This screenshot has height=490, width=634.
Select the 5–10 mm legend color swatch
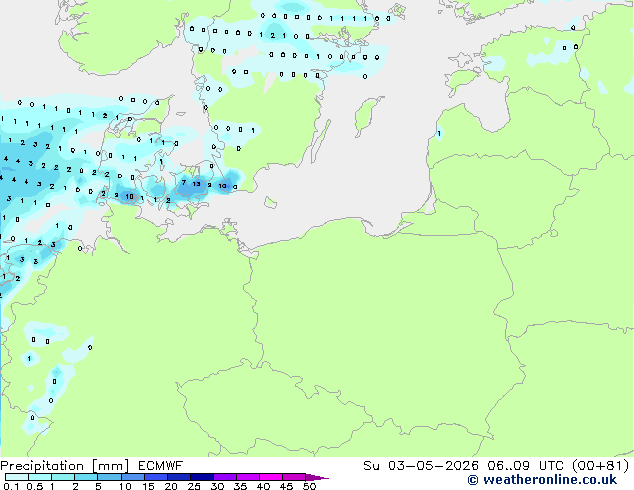[x=110, y=477]
